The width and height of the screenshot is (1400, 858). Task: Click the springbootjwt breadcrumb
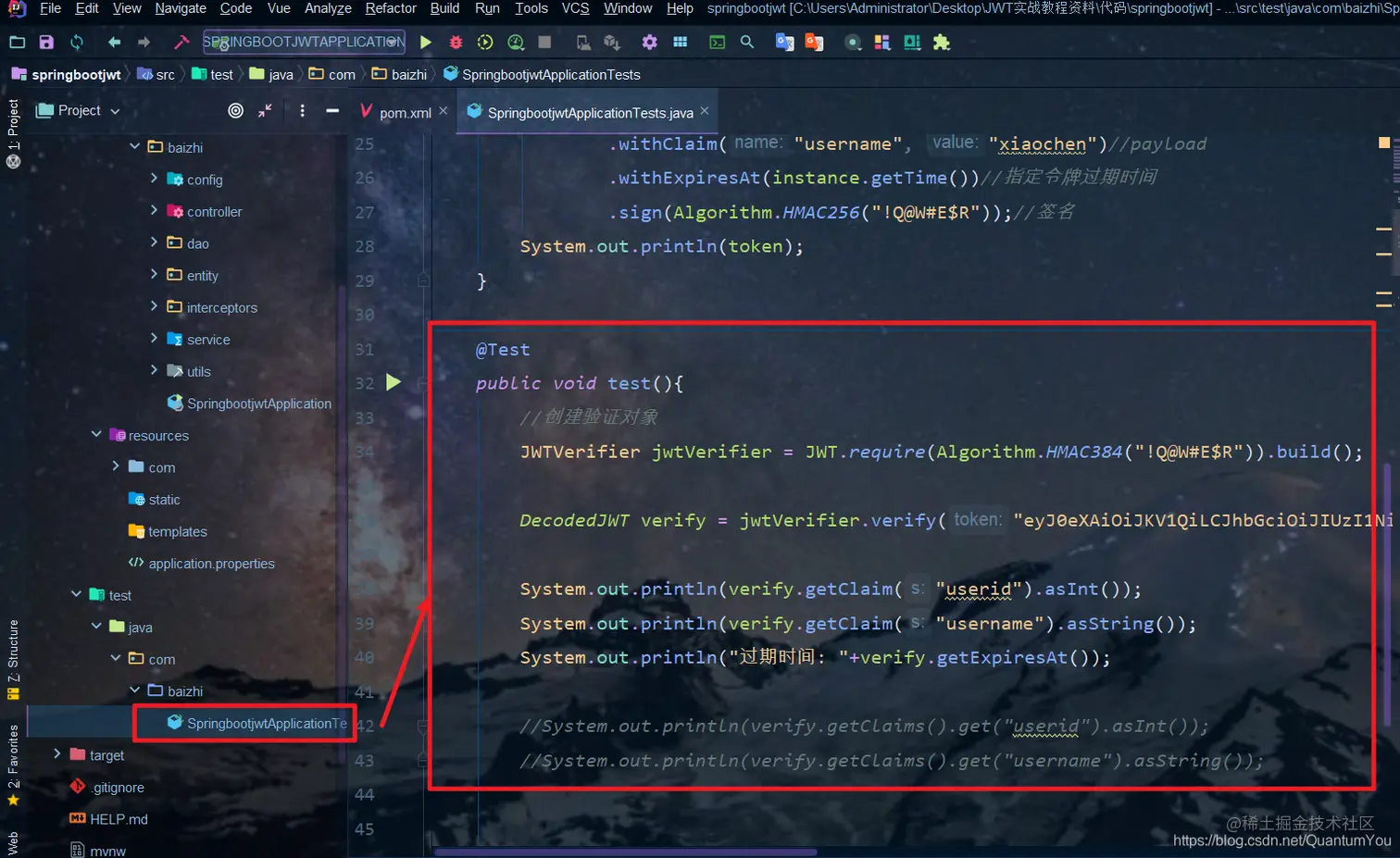67,75
